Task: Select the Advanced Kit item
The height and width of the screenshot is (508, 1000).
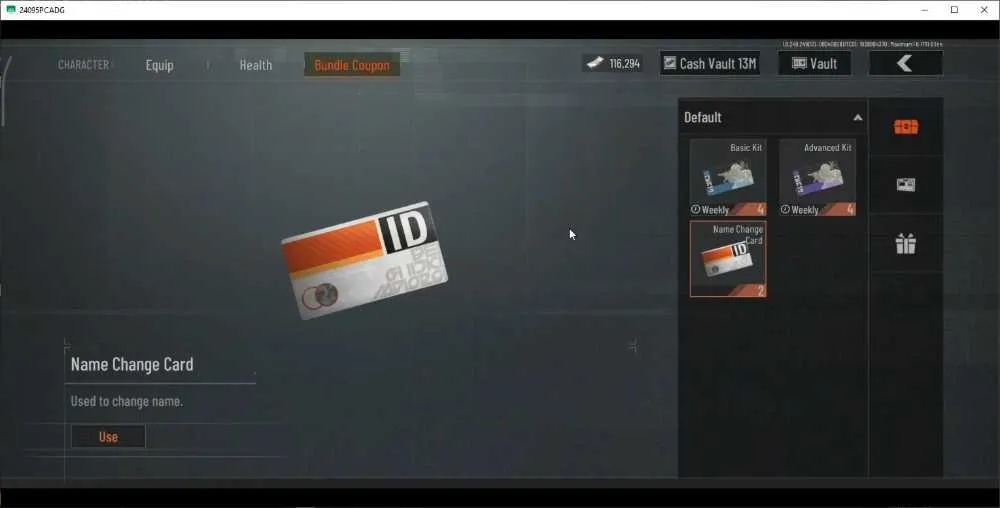Action: [818, 177]
